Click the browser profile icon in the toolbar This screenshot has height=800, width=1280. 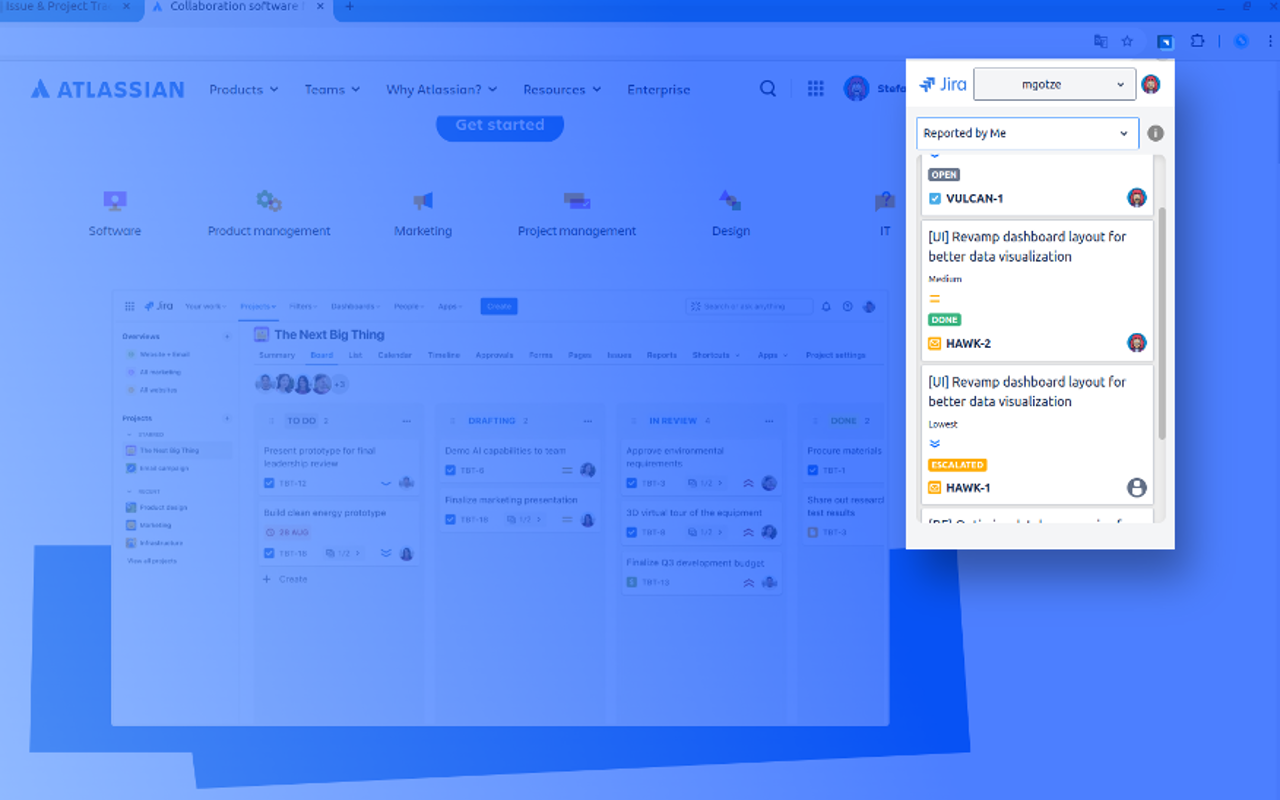1241,41
